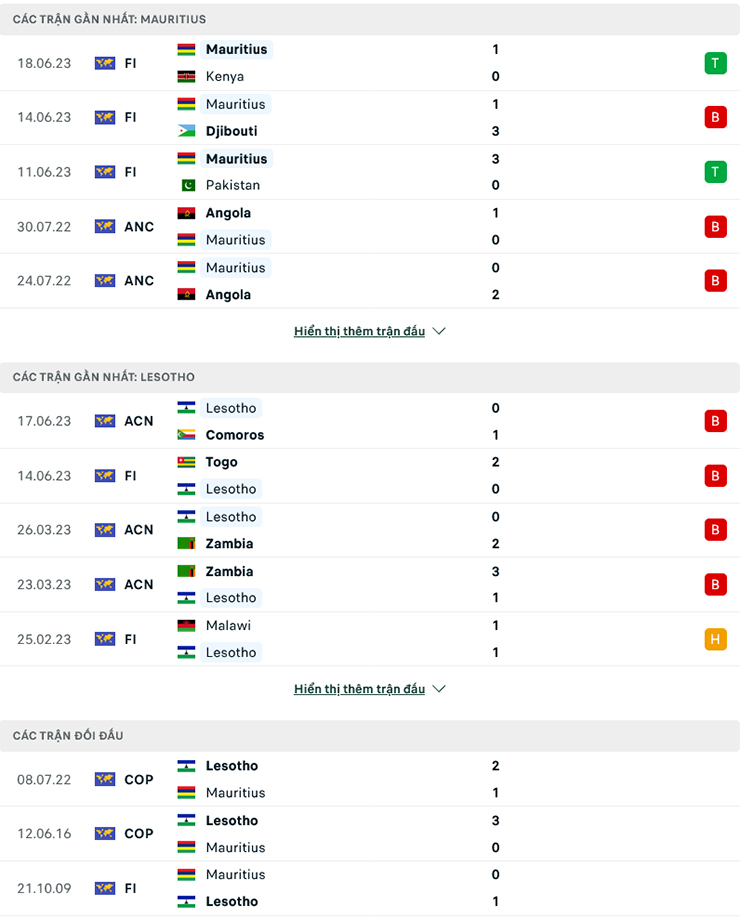740x919 pixels.
Task: Select the Kenya flag icon
Action: point(186,76)
